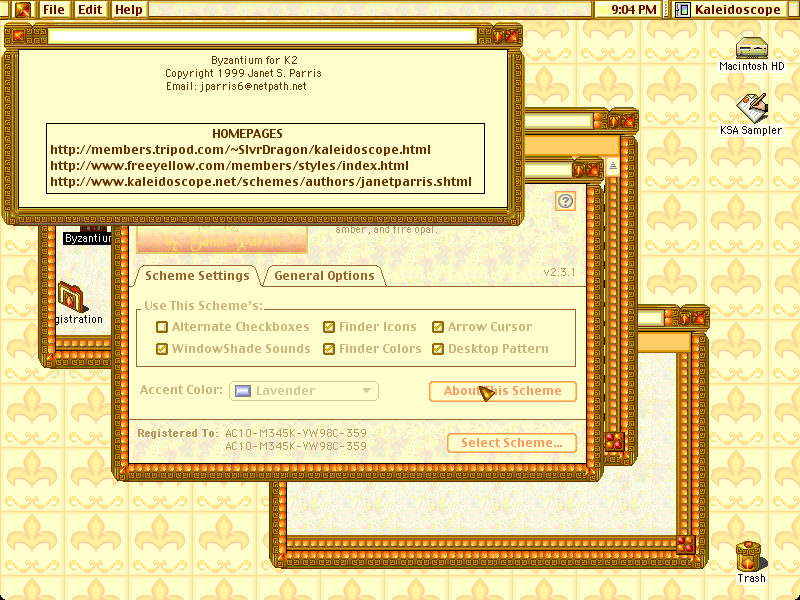Open the Apple menu icon
The height and width of the screenshot is (600, 800).
22,9
